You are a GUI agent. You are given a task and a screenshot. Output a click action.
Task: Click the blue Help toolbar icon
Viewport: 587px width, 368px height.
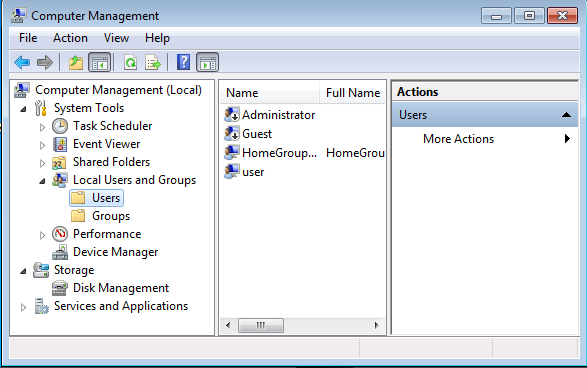(183, 62)
